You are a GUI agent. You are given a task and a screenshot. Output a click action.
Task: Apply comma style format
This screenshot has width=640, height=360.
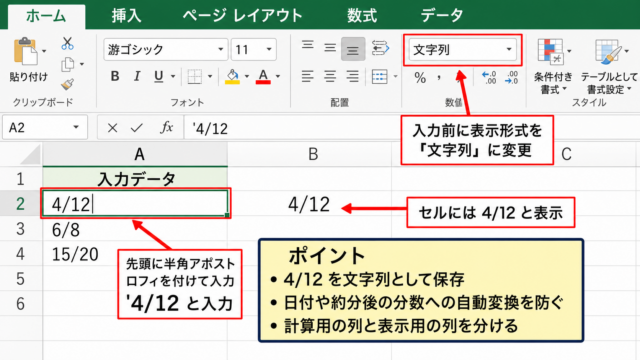tap(439, 77)
